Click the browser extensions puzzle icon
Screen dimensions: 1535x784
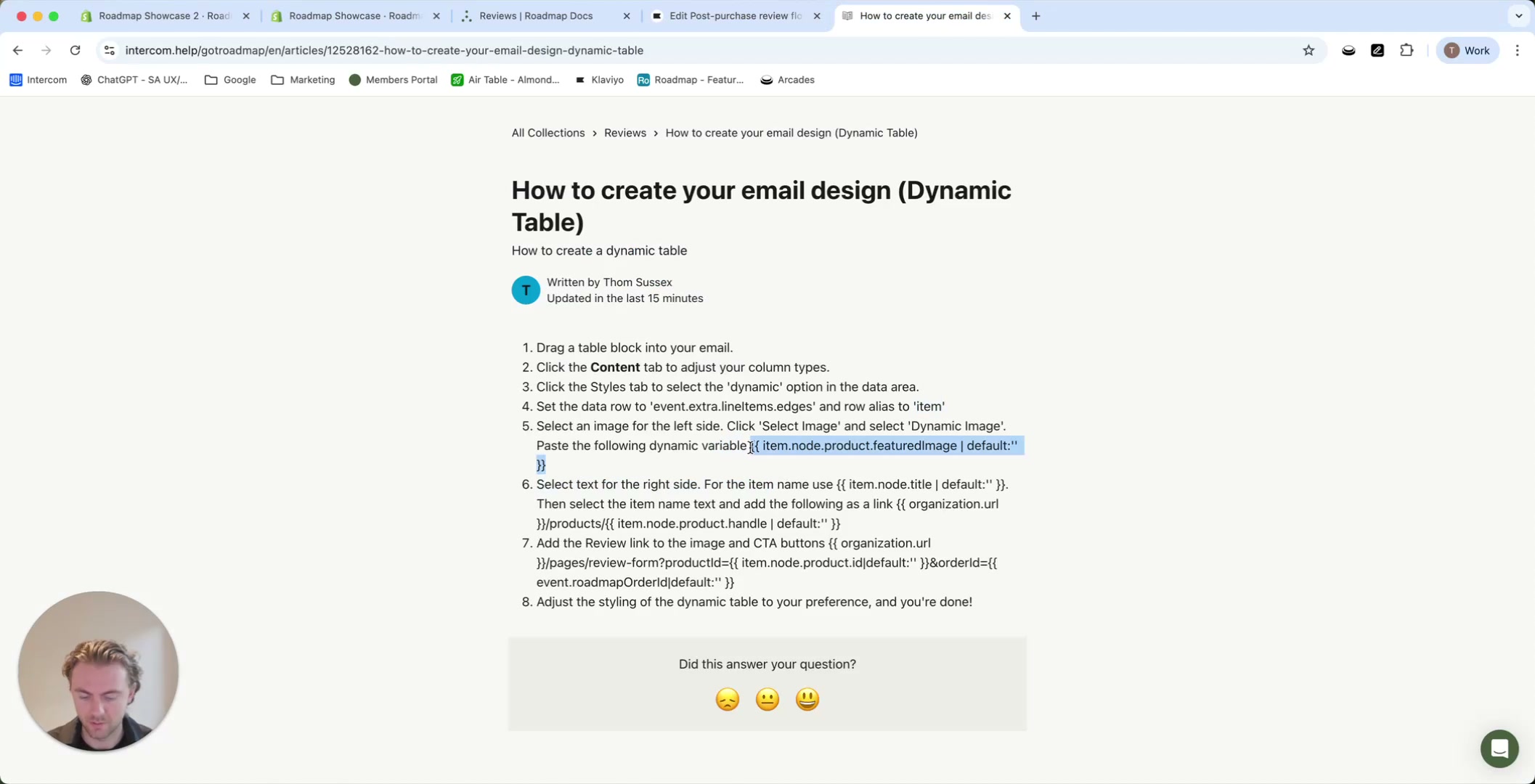point(1406,50)
